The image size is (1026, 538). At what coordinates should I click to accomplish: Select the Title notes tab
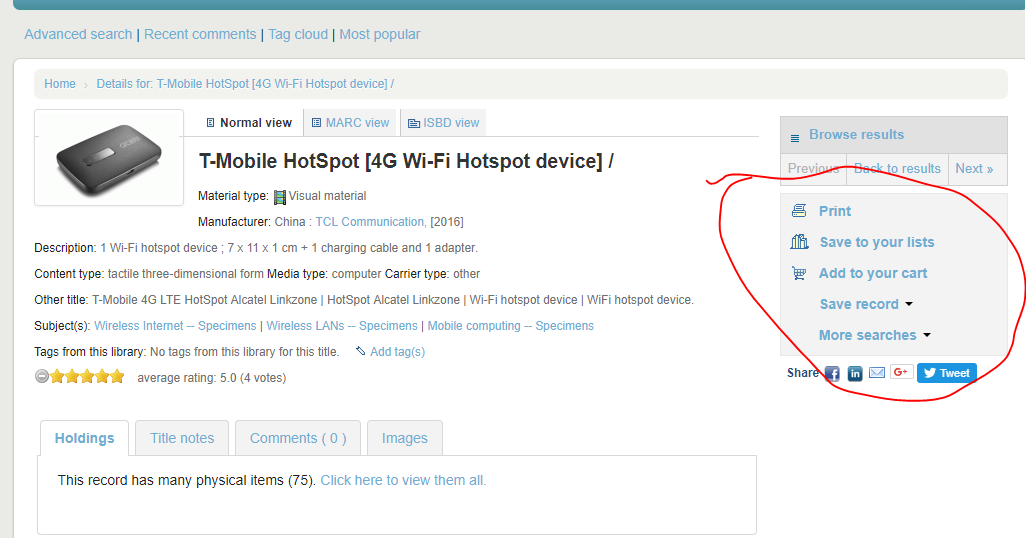[x=182, y=438]
